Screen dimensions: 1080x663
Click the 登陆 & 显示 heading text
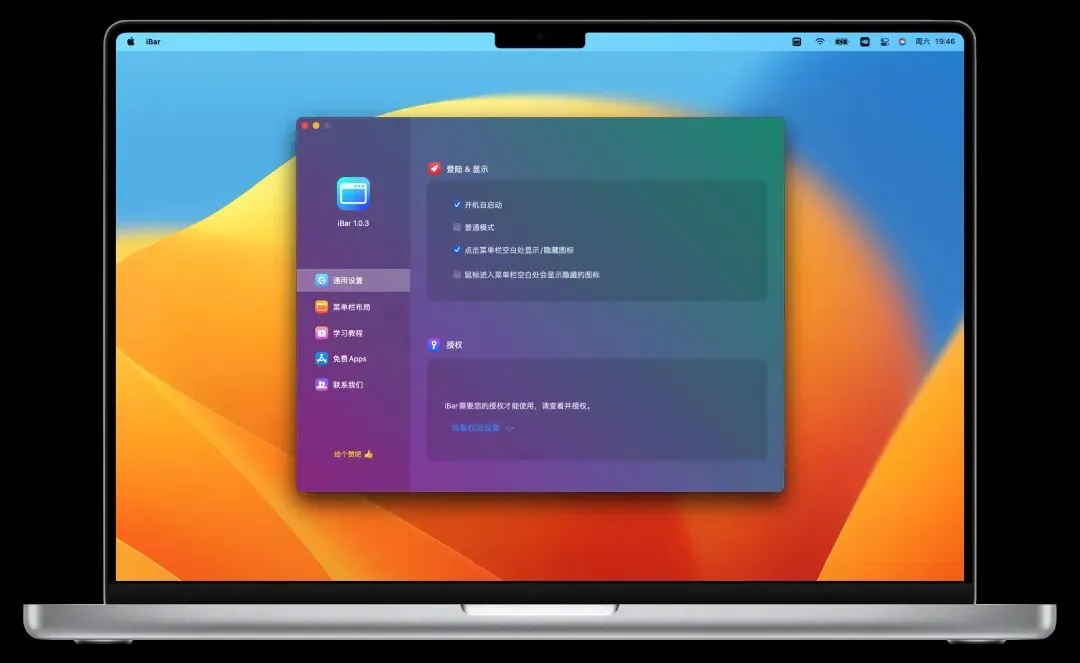[467, 169]
